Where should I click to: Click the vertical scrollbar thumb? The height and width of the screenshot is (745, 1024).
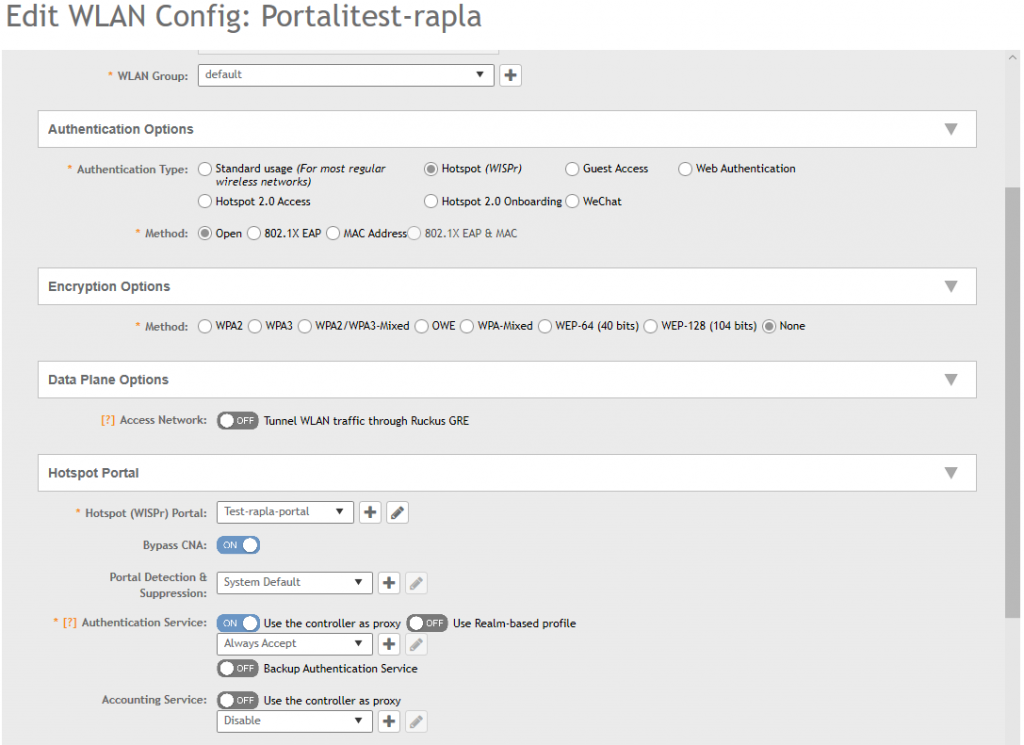1012,400
